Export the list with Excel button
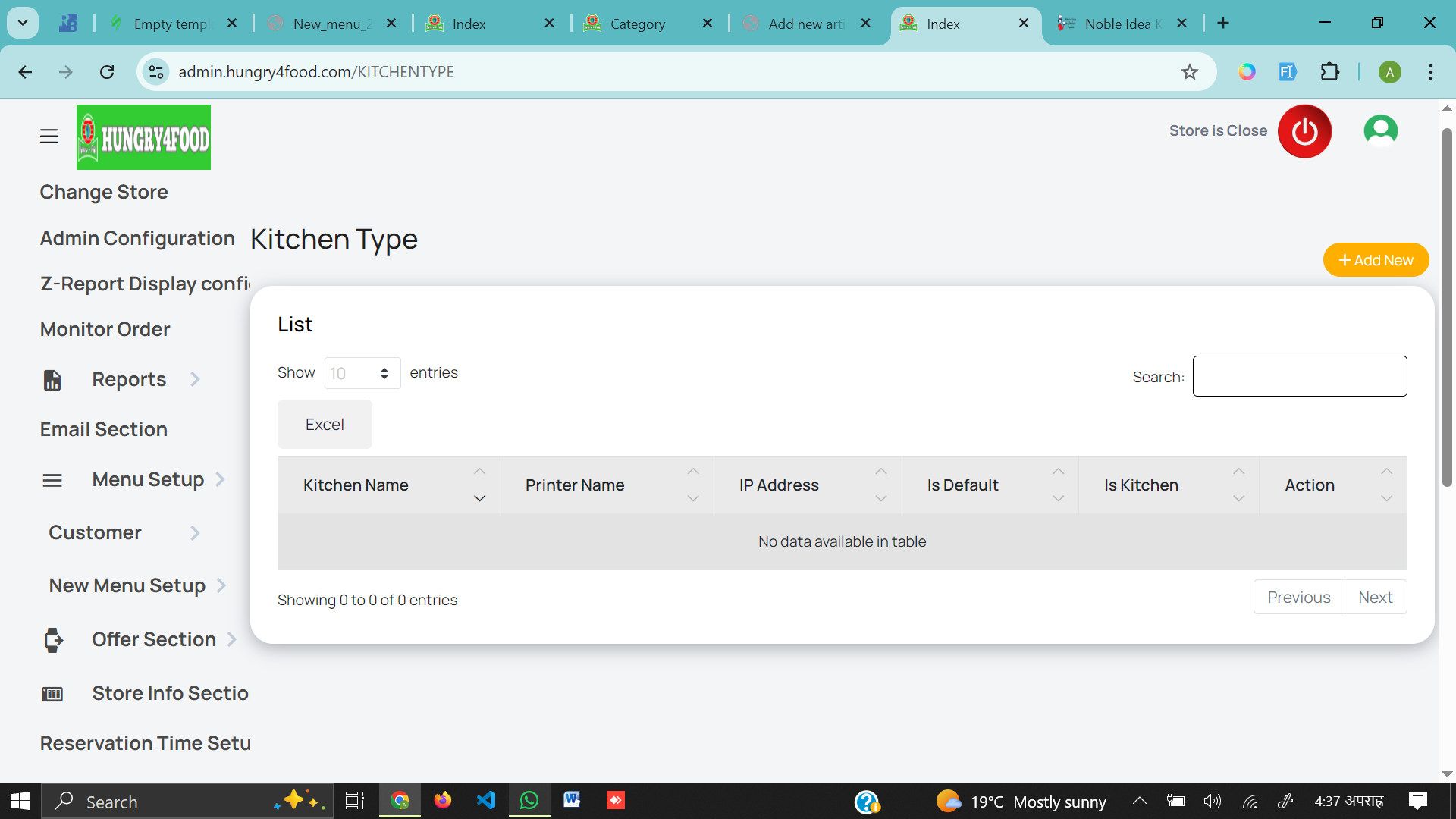 coord(325,425)
